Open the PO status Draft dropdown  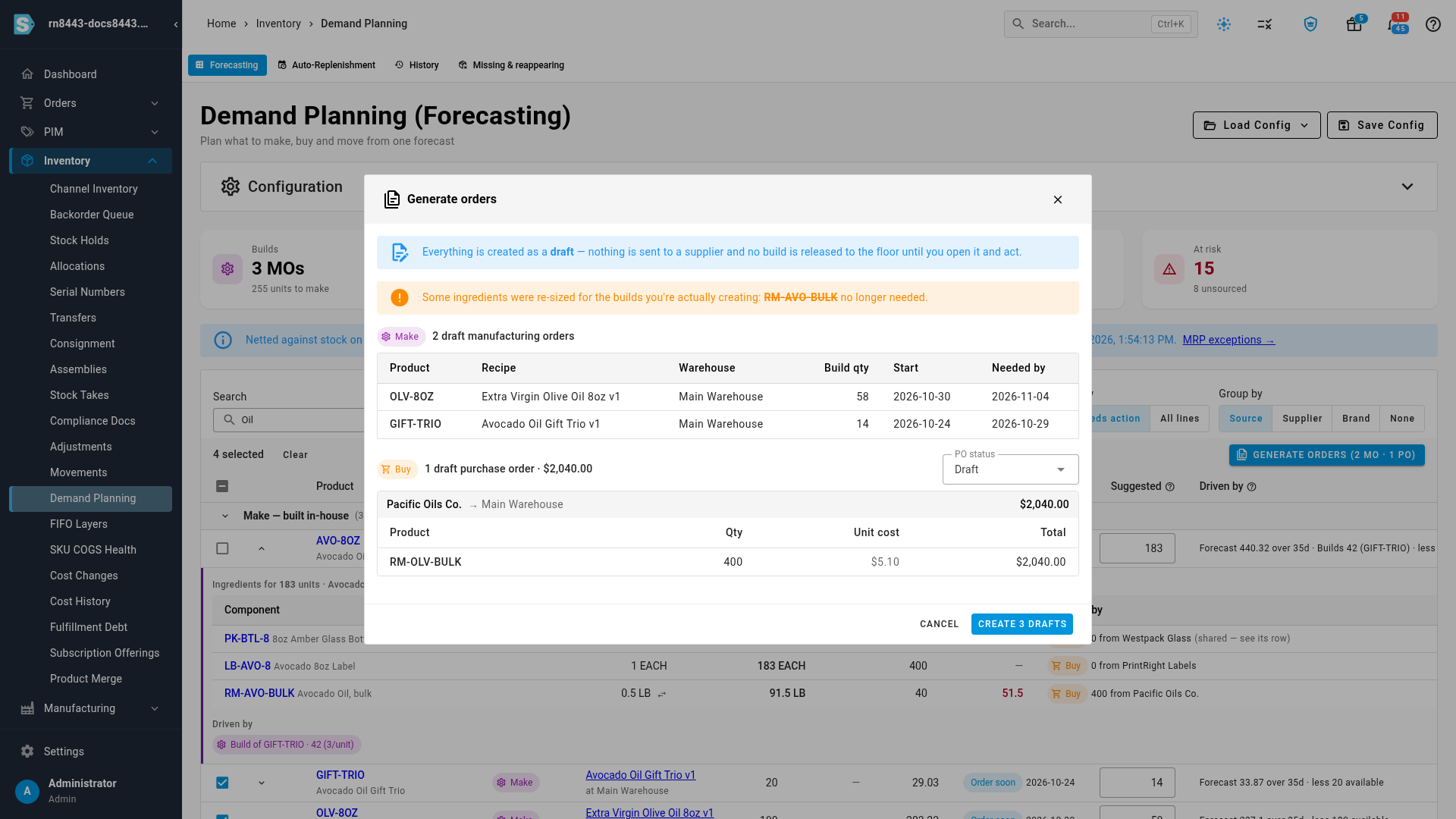pos(1010,469)
